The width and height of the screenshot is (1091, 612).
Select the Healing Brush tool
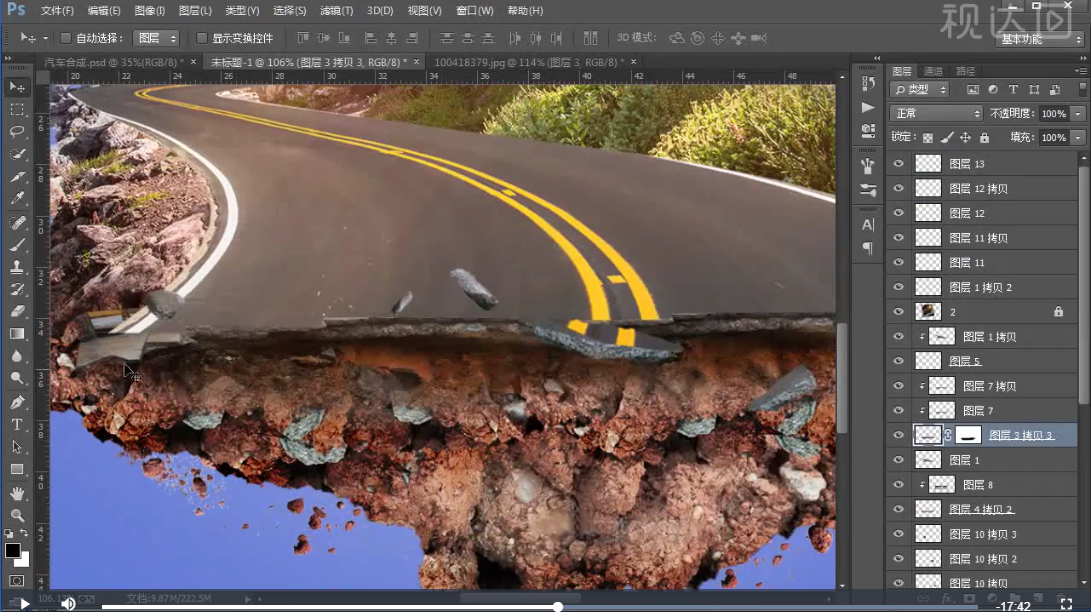pyautogui.click(x=17, y=223)
